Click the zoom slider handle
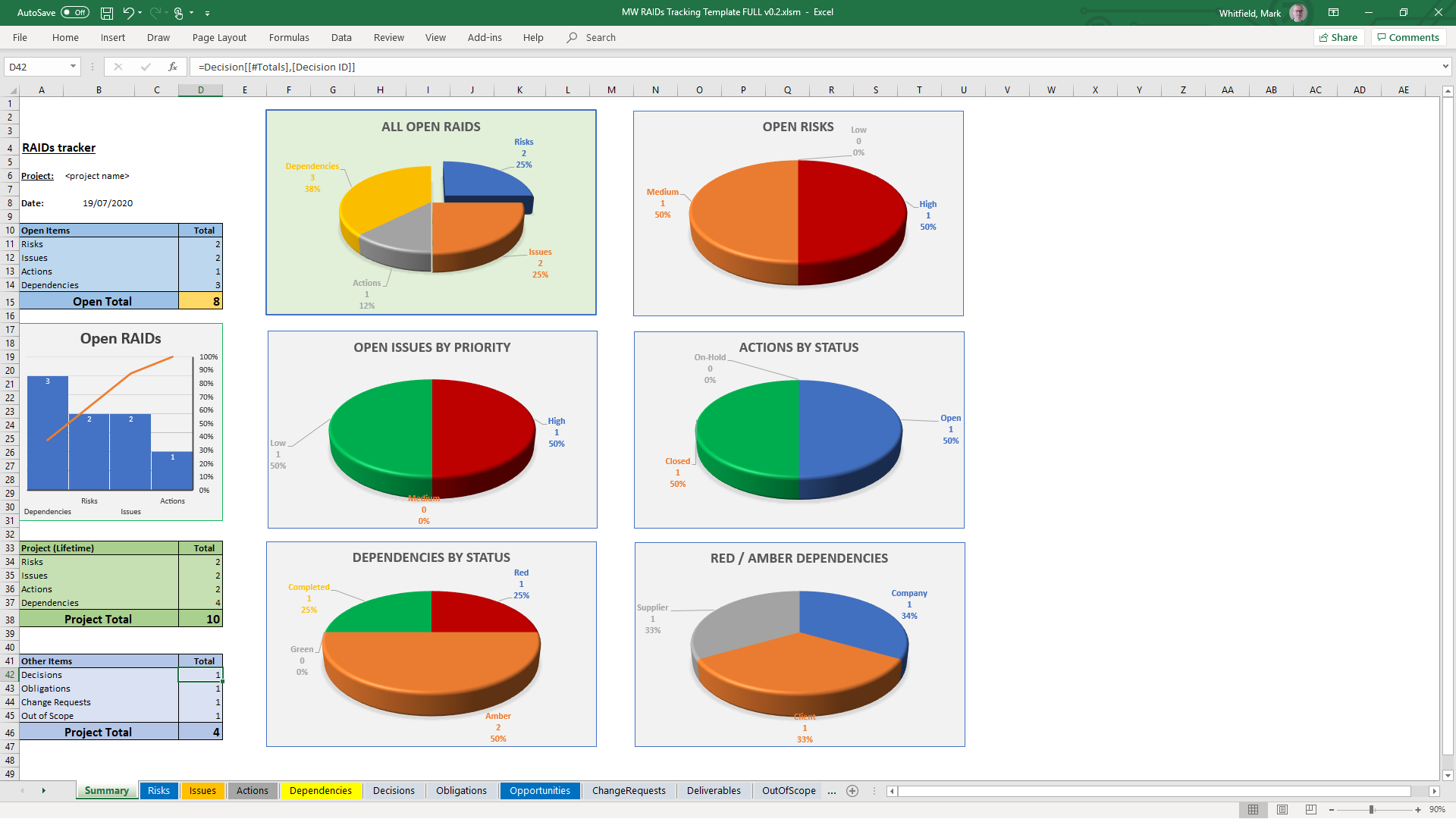1456x819 pixels. (1371, 810)
